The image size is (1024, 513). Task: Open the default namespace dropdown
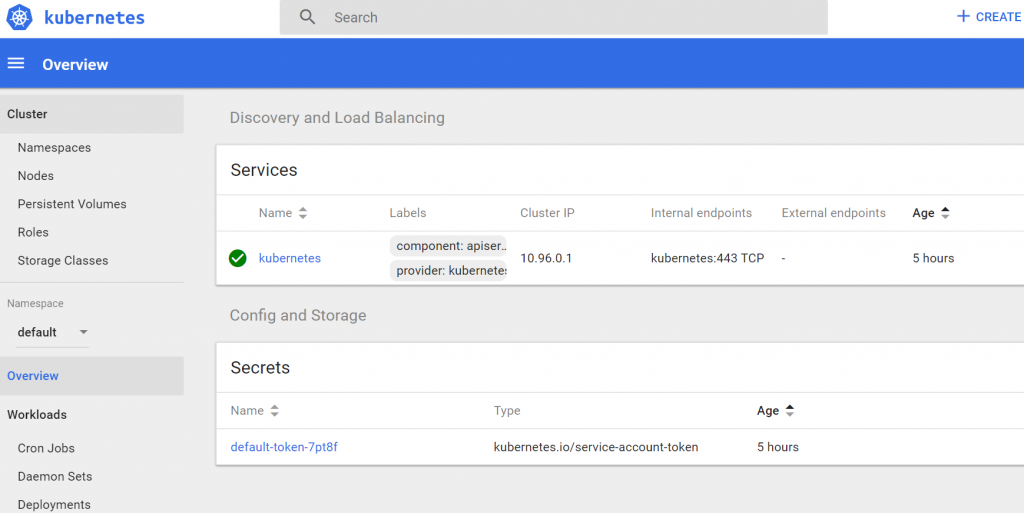[x=52, y=332]
